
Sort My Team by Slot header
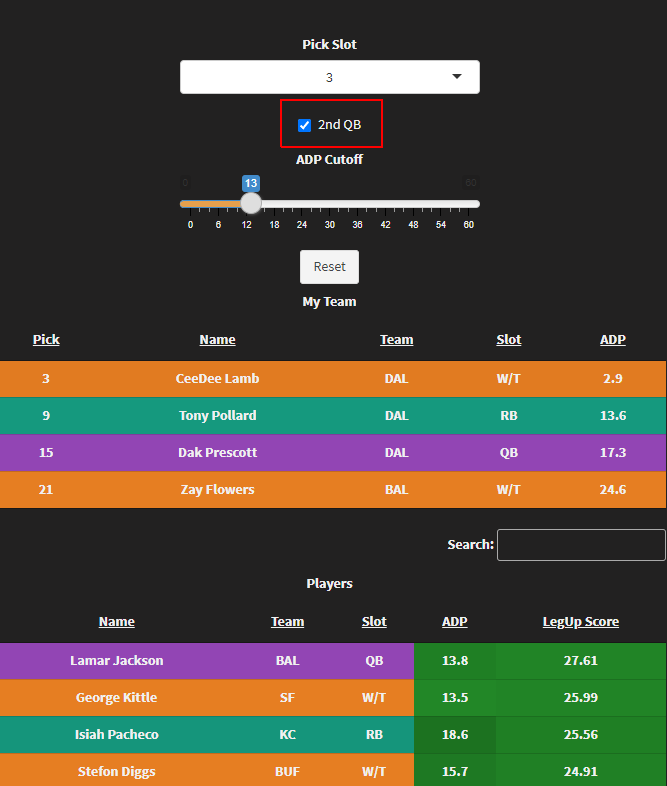[509, 339]
